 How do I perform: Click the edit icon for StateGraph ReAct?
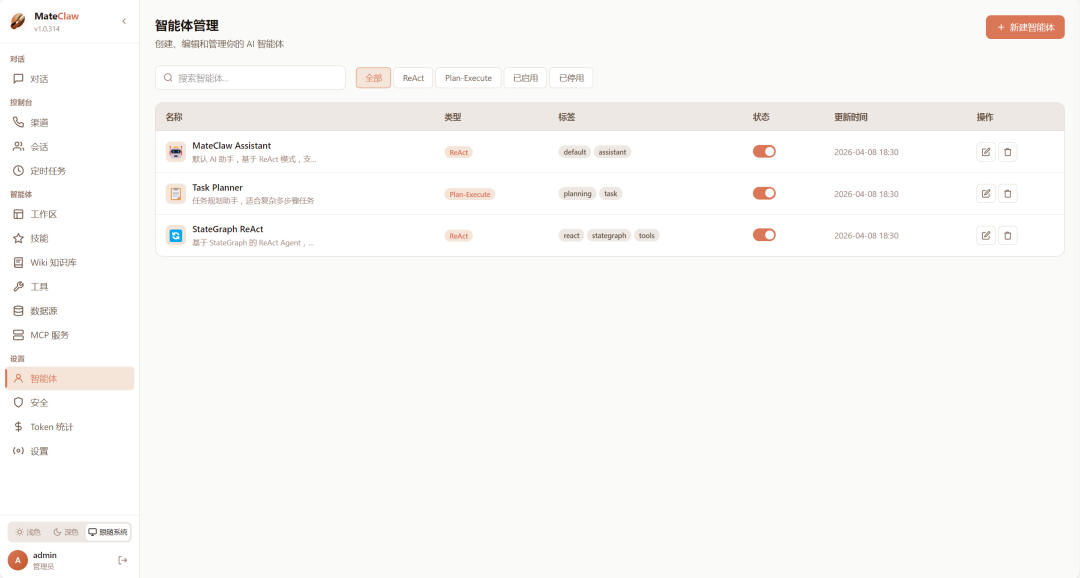986,236
